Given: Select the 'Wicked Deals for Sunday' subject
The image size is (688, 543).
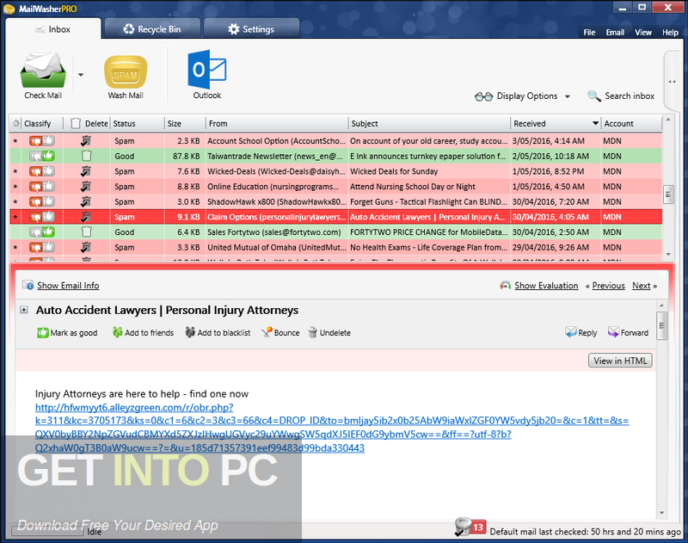Looking at the screenshot, I should click(x=394, y=171).
